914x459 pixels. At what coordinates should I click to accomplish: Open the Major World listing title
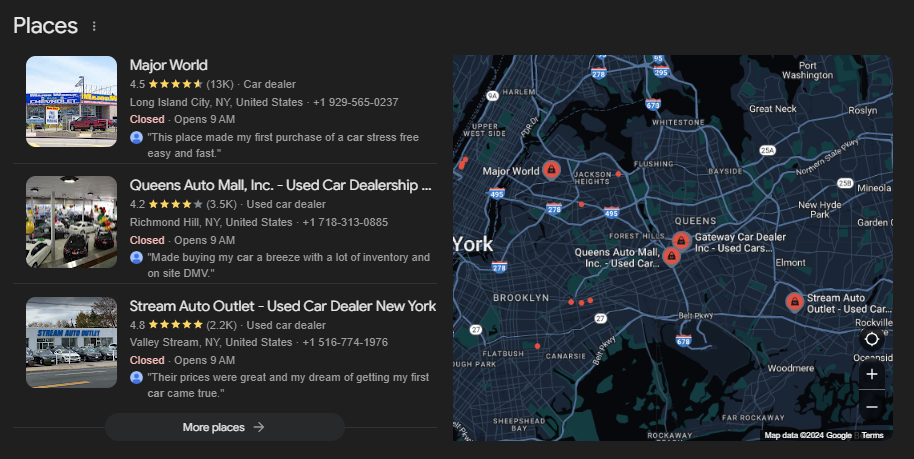pos(167,65)
